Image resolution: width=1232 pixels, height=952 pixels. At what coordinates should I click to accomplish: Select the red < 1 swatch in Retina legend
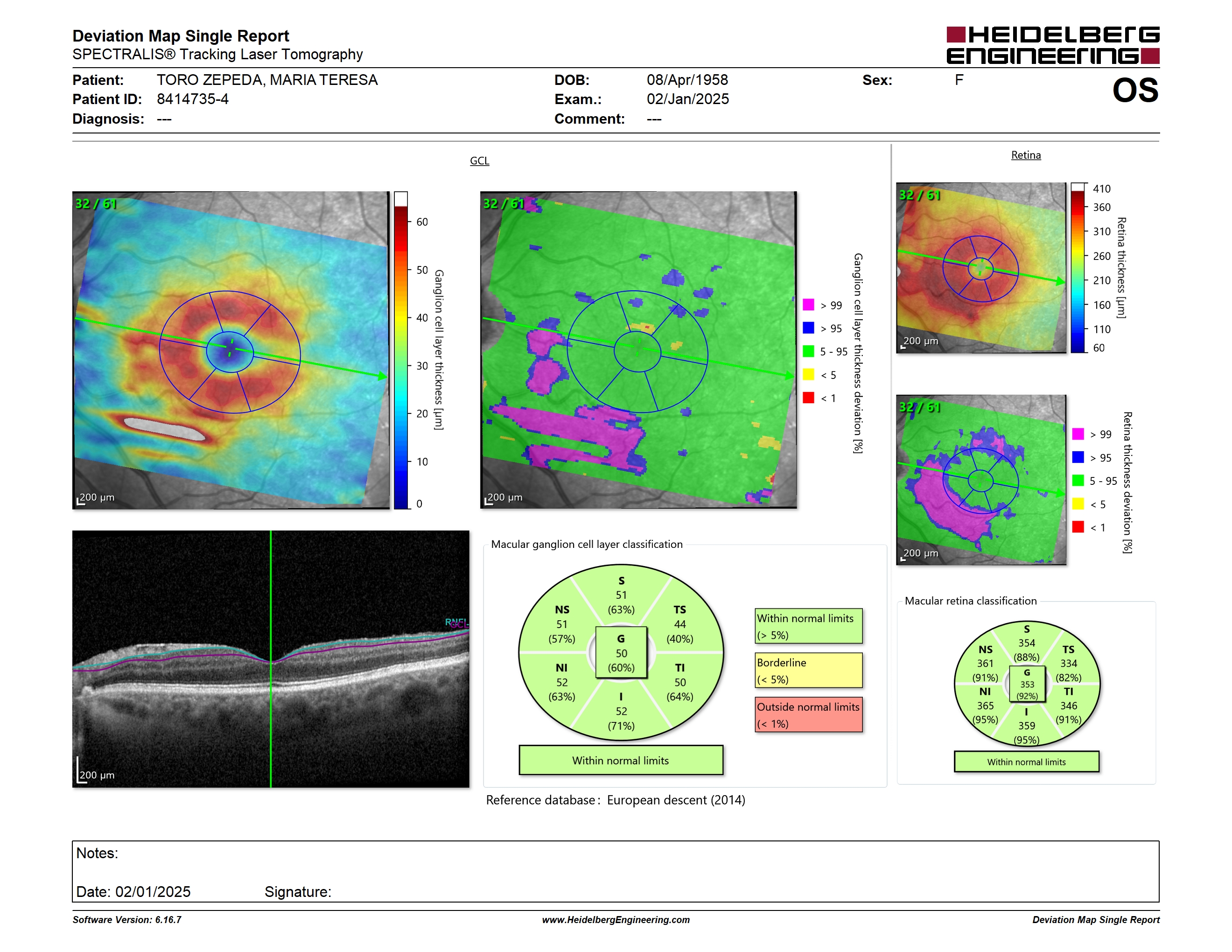pos(1078,527)
